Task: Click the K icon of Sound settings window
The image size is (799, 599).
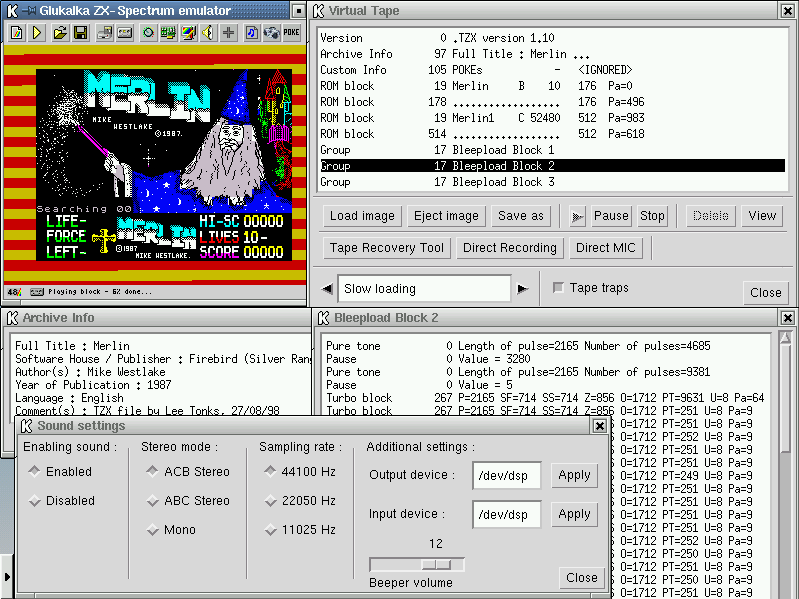Action: [26, 426]
